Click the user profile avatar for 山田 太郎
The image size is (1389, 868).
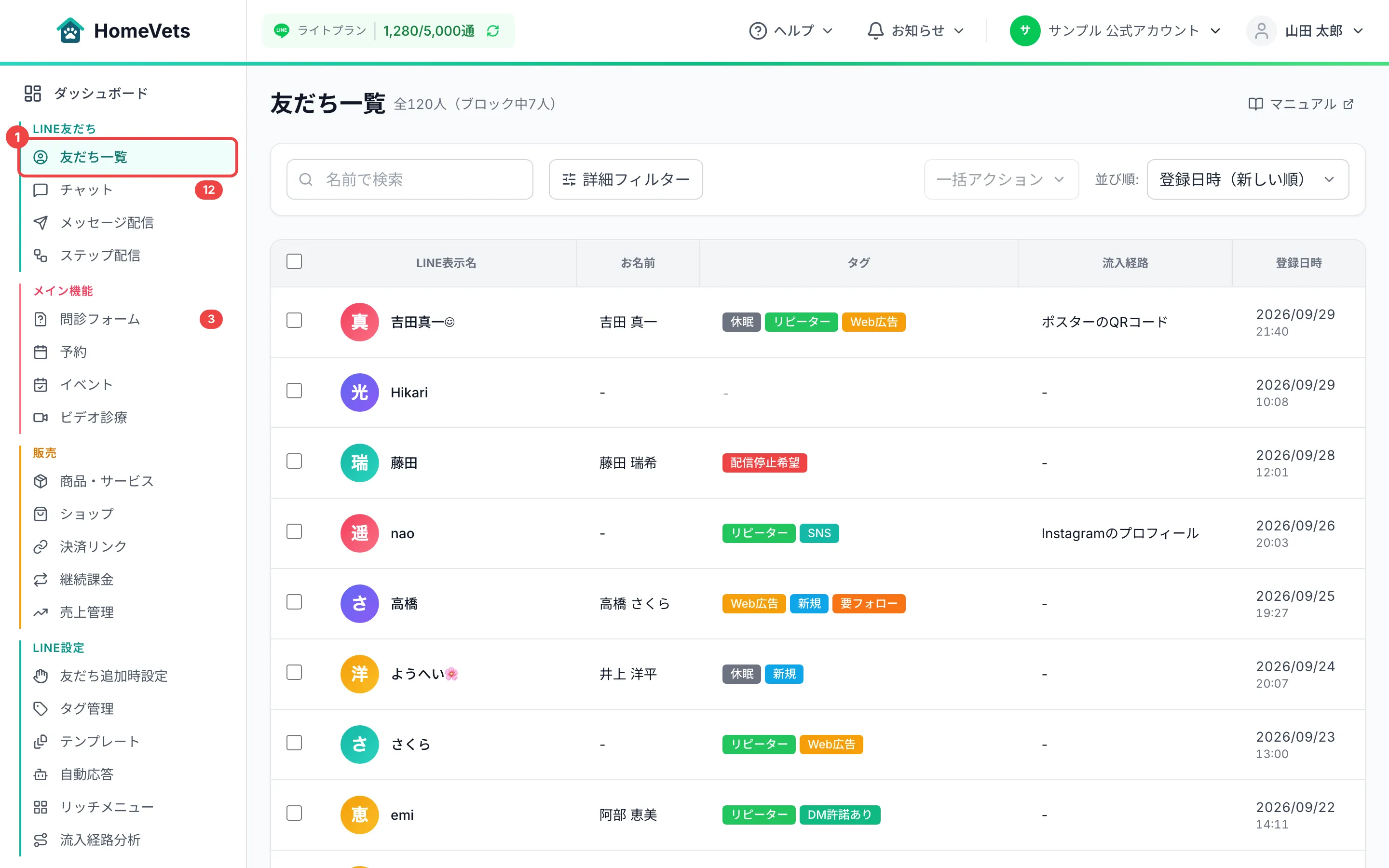tap(1261, 31)
